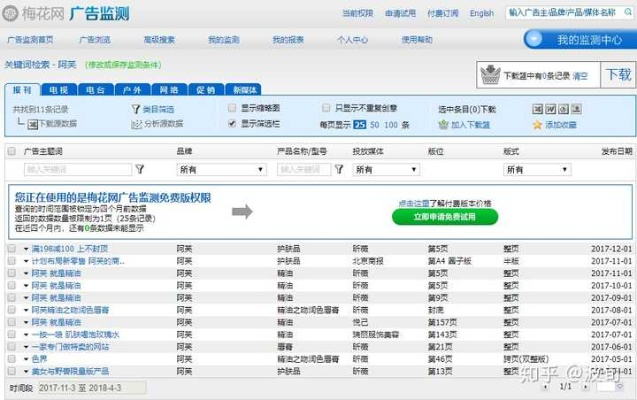Open 个人中心 in navigation menu
This screenshot has width=637, height=400.
pos(352,40)
